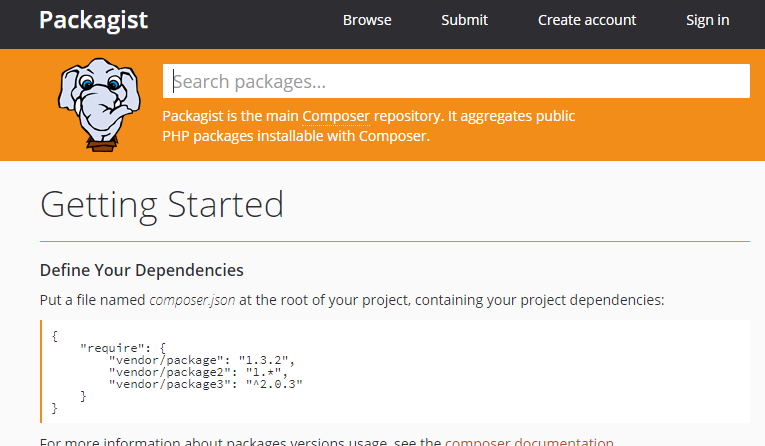Open the Submit package page

tap(464, 20)
